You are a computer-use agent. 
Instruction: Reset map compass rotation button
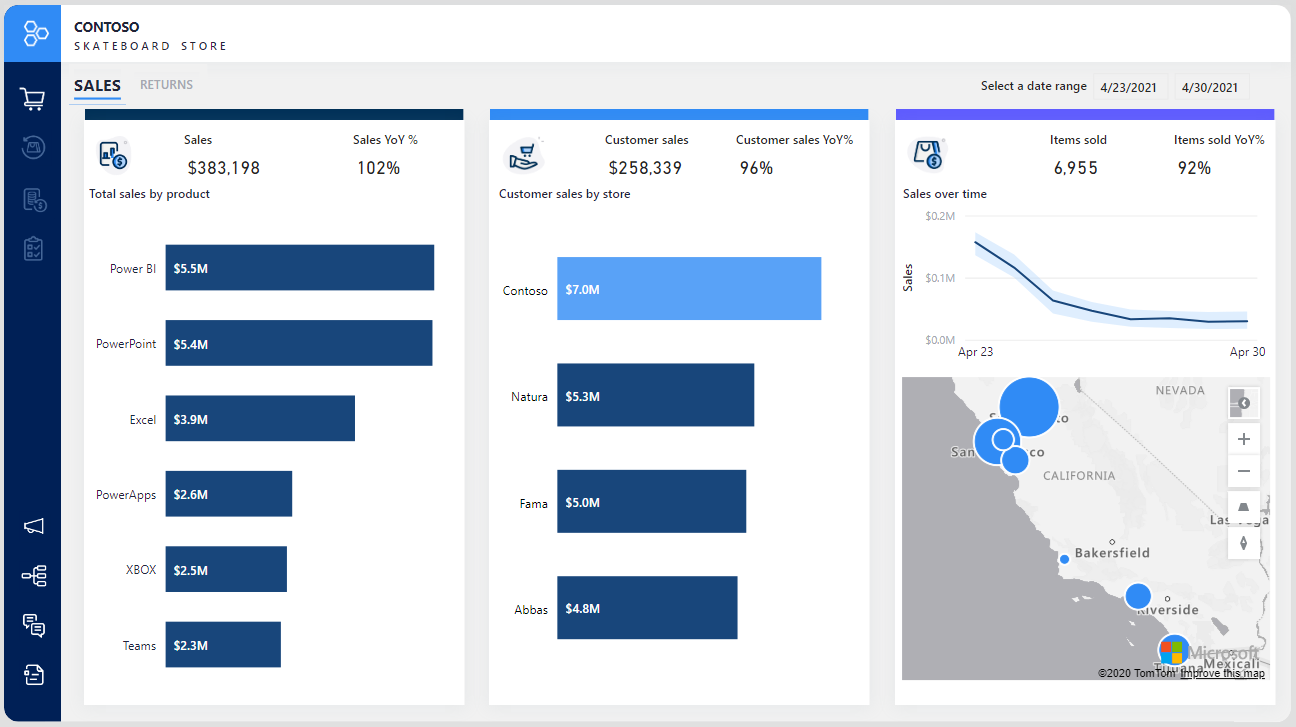coord(1244,543)
